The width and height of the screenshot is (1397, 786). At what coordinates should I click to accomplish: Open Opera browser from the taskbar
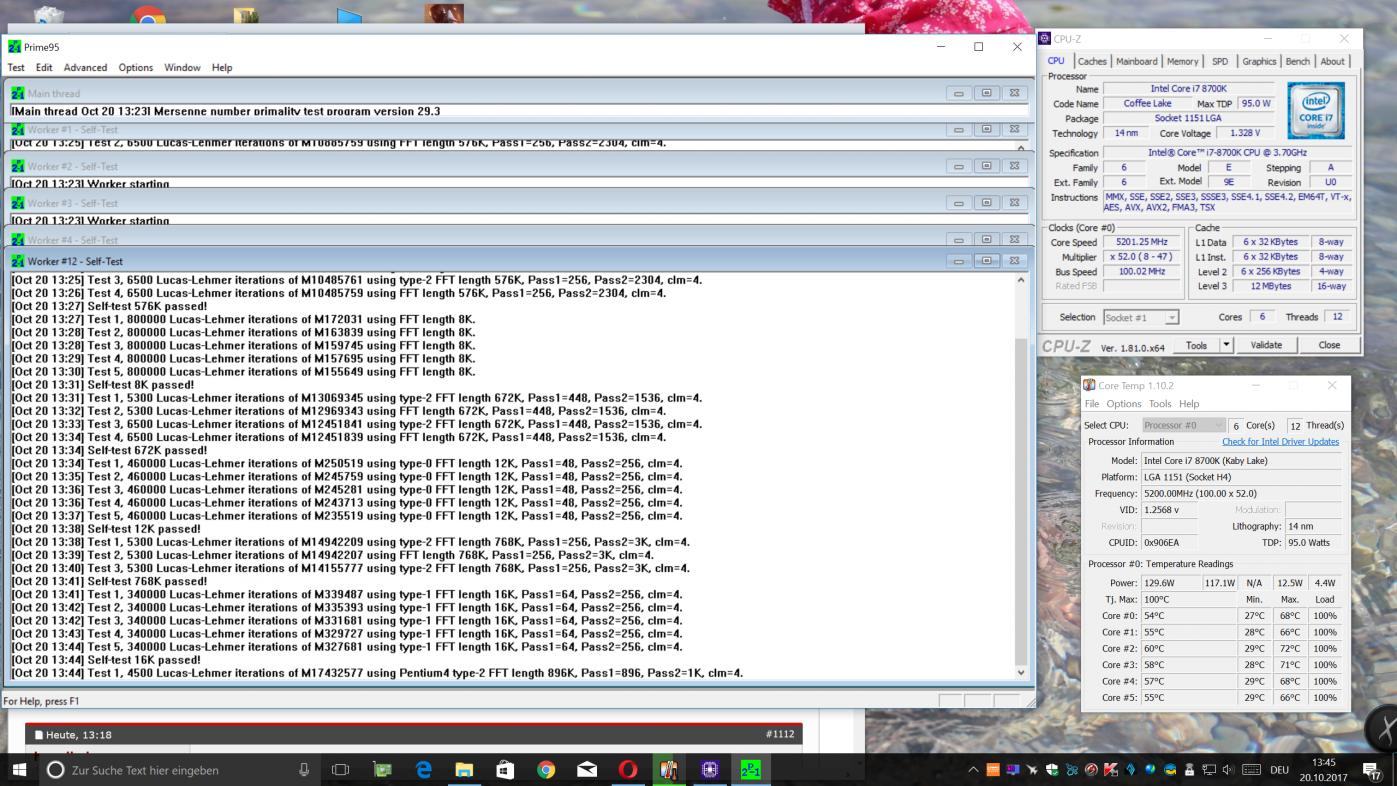(628, 769)
